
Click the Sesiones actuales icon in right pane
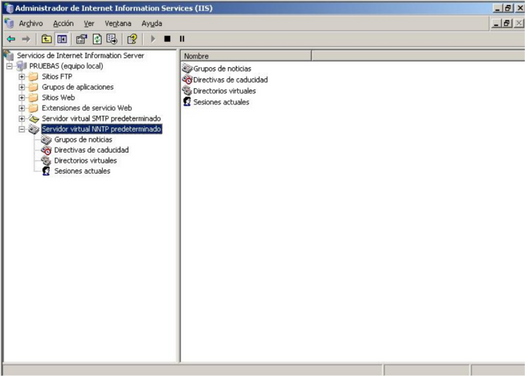187,102
